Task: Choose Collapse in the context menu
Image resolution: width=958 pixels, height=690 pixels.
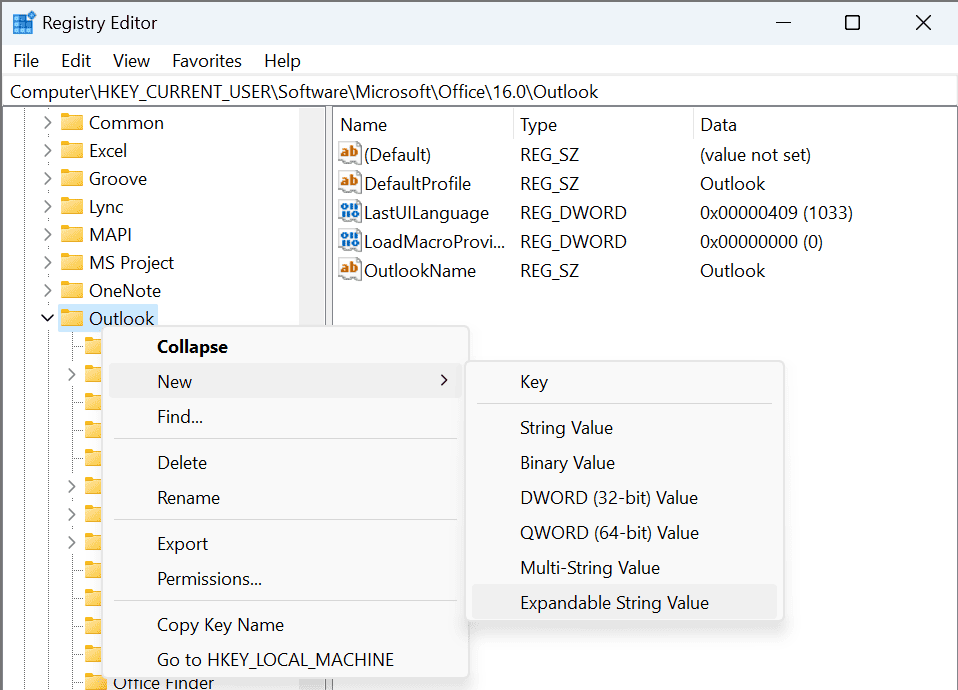Action: (x=285, y=347)
